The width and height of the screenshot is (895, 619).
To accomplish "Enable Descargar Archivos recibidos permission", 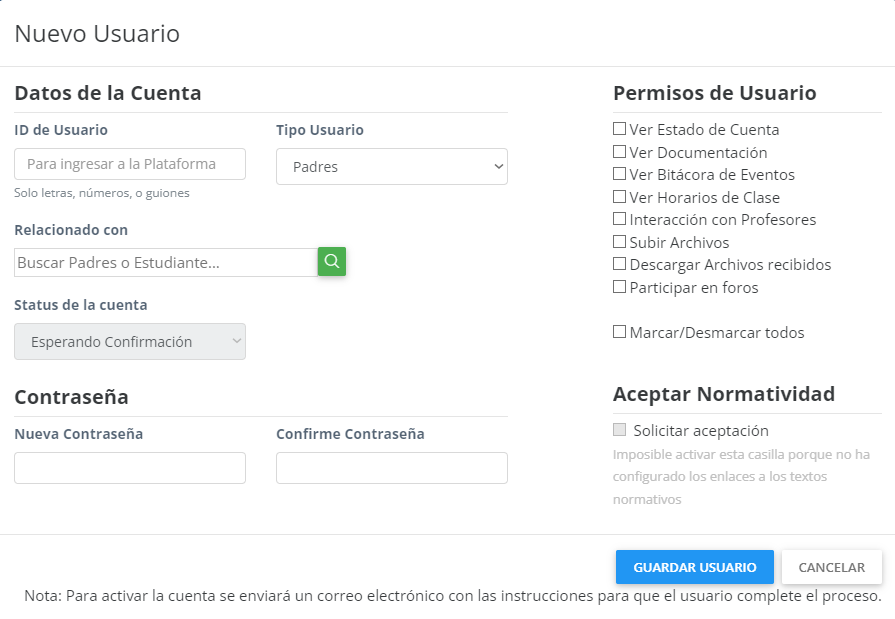I will coord(620,264).
